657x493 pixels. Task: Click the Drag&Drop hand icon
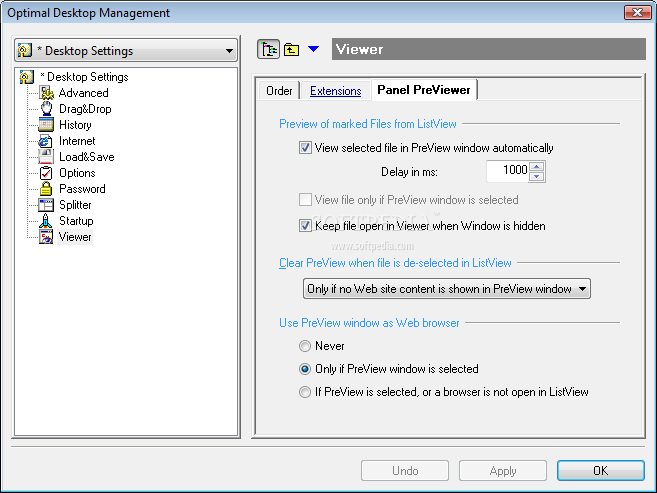tap(46, 108)
